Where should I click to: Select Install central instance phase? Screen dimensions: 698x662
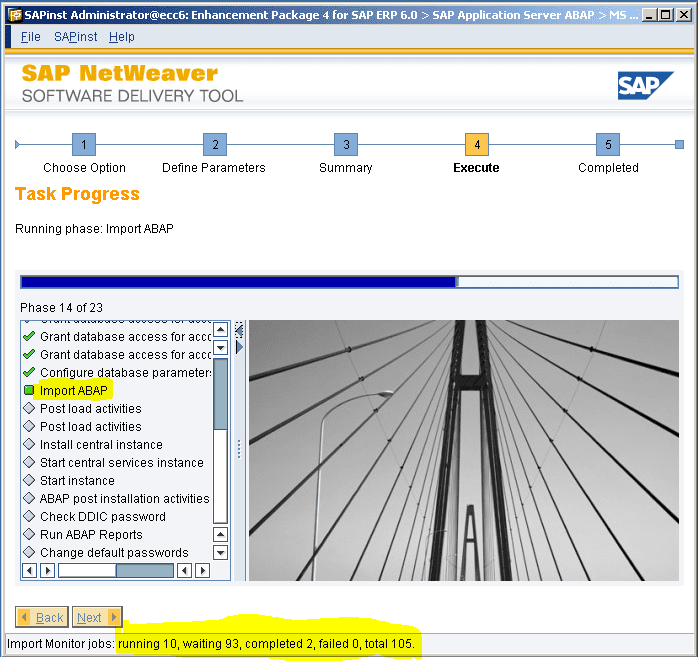coord(101,444)
